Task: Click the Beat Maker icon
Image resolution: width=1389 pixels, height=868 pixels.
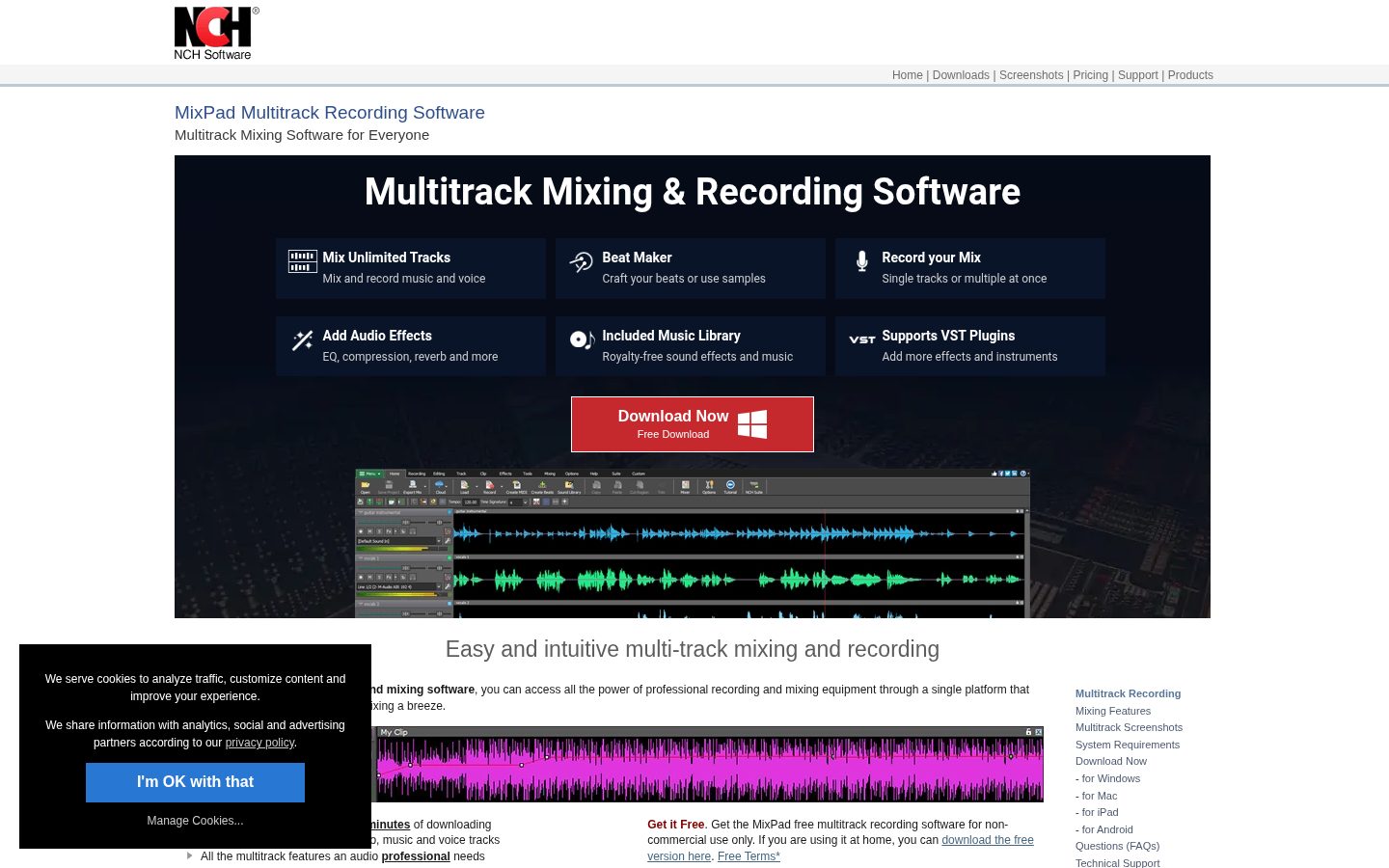Action: click(581, 261)
